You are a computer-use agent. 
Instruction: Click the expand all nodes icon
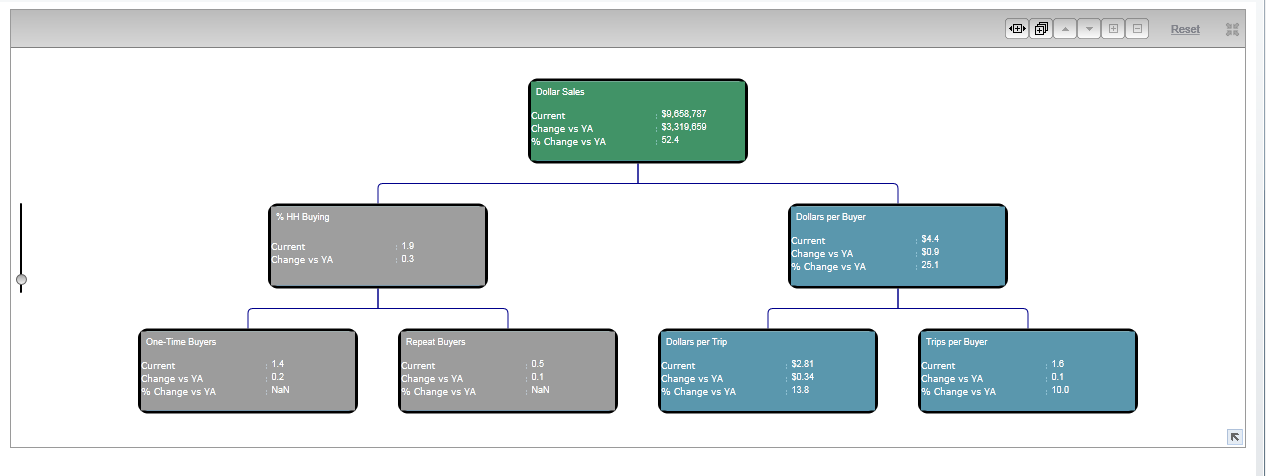pyautogui.click(x=1040, y=29)
